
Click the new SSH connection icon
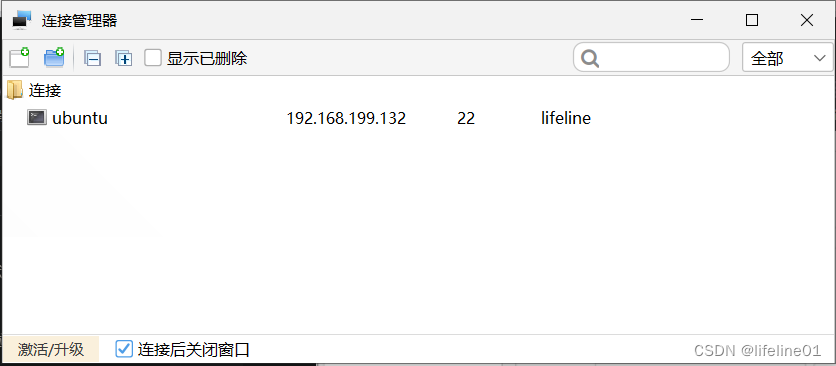[19, 58]
